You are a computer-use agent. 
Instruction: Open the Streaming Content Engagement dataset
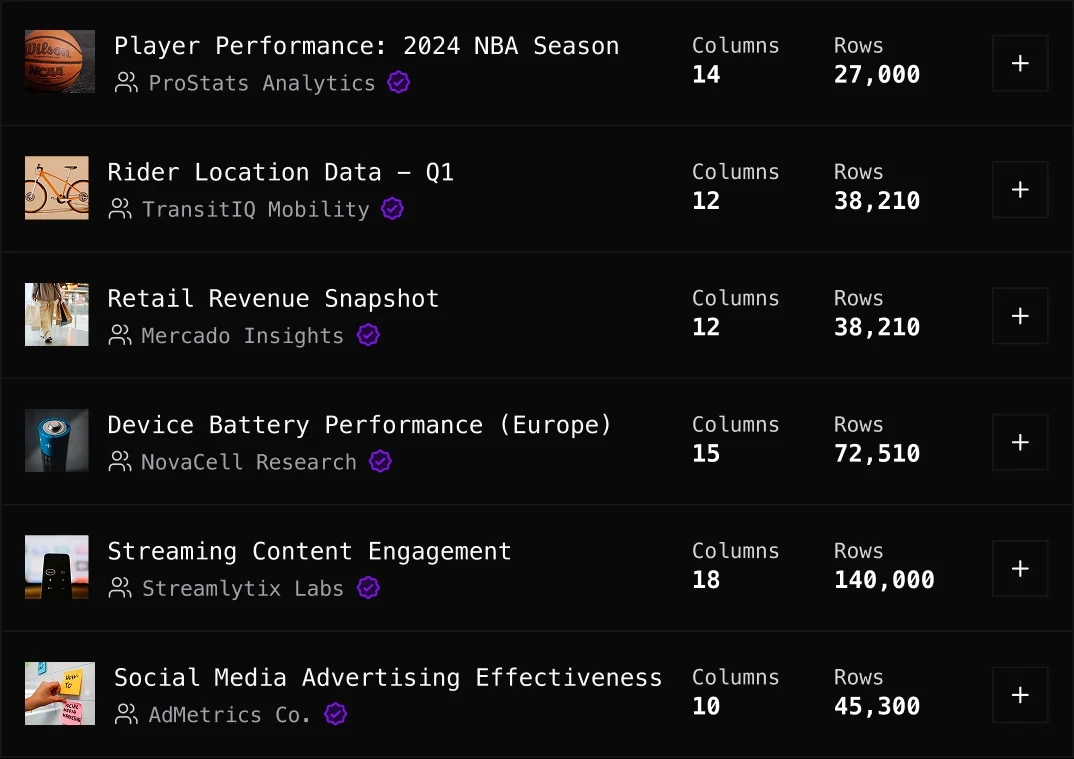pyautogui.click(x=310, y=551)
